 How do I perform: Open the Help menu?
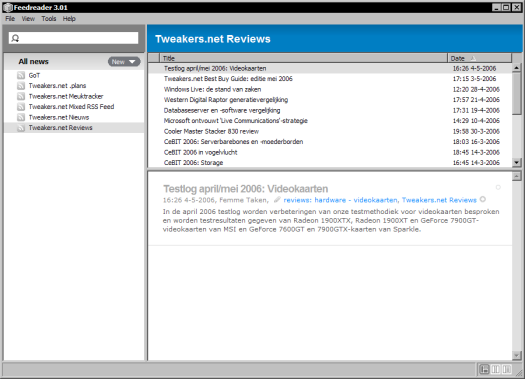click(69, 19)
